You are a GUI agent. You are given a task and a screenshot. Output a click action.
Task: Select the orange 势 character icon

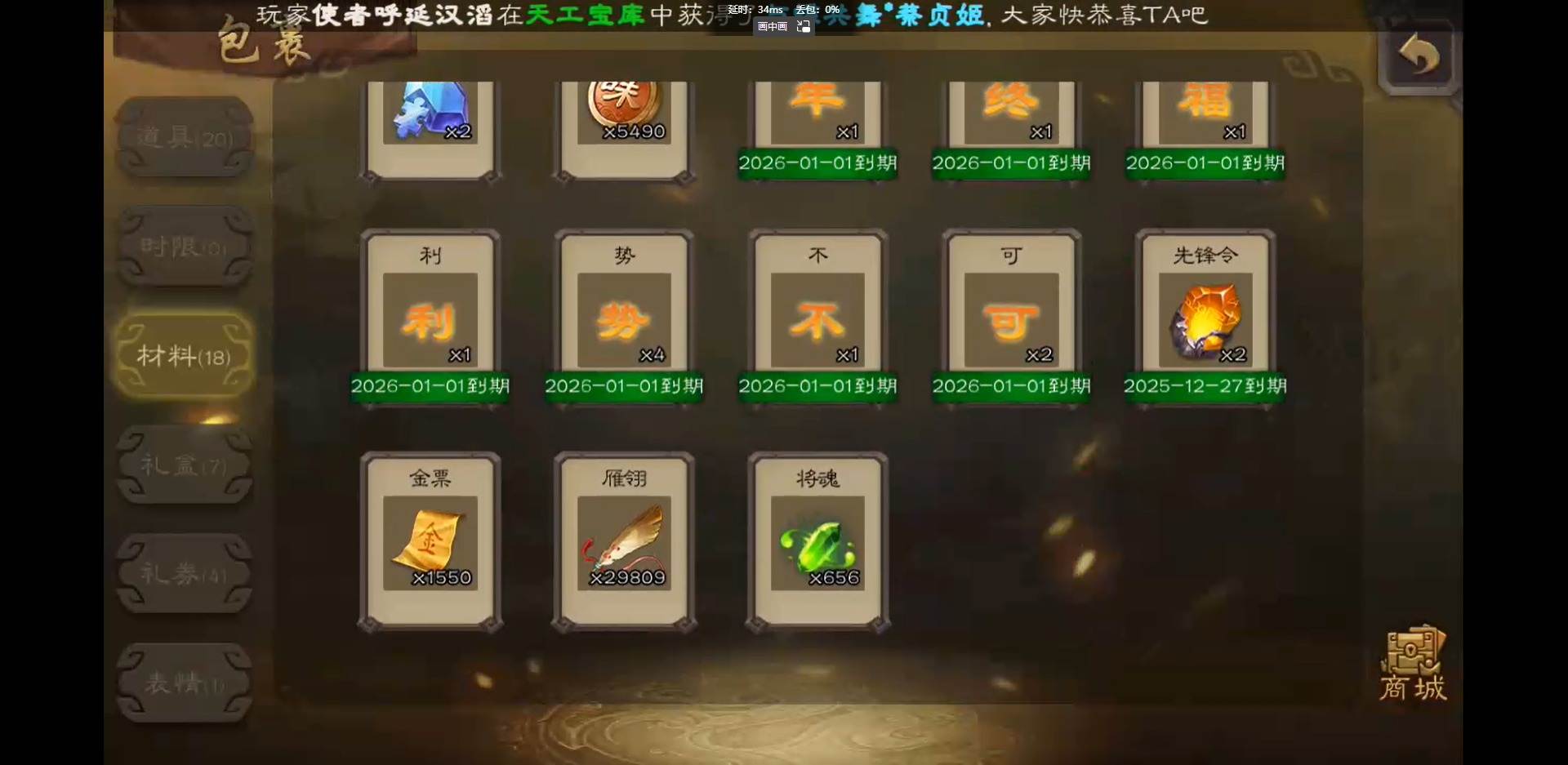click(x=624, y=320)
